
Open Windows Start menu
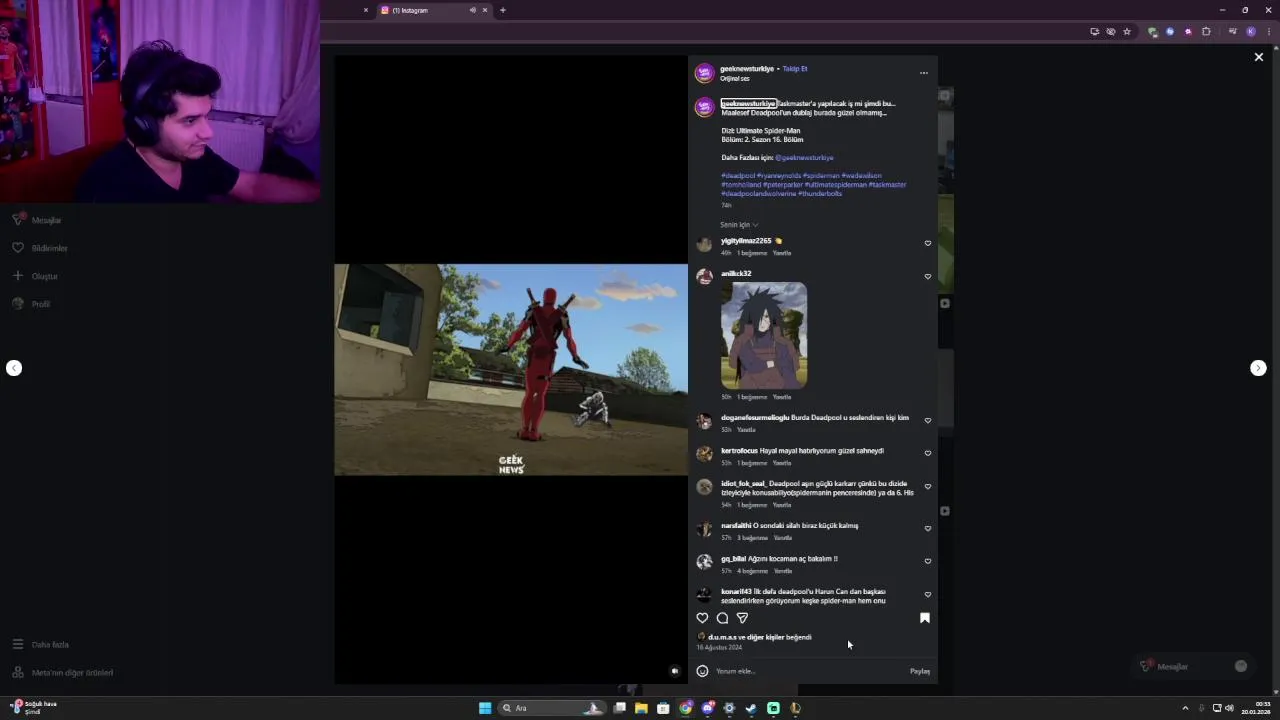click(485, 708)
